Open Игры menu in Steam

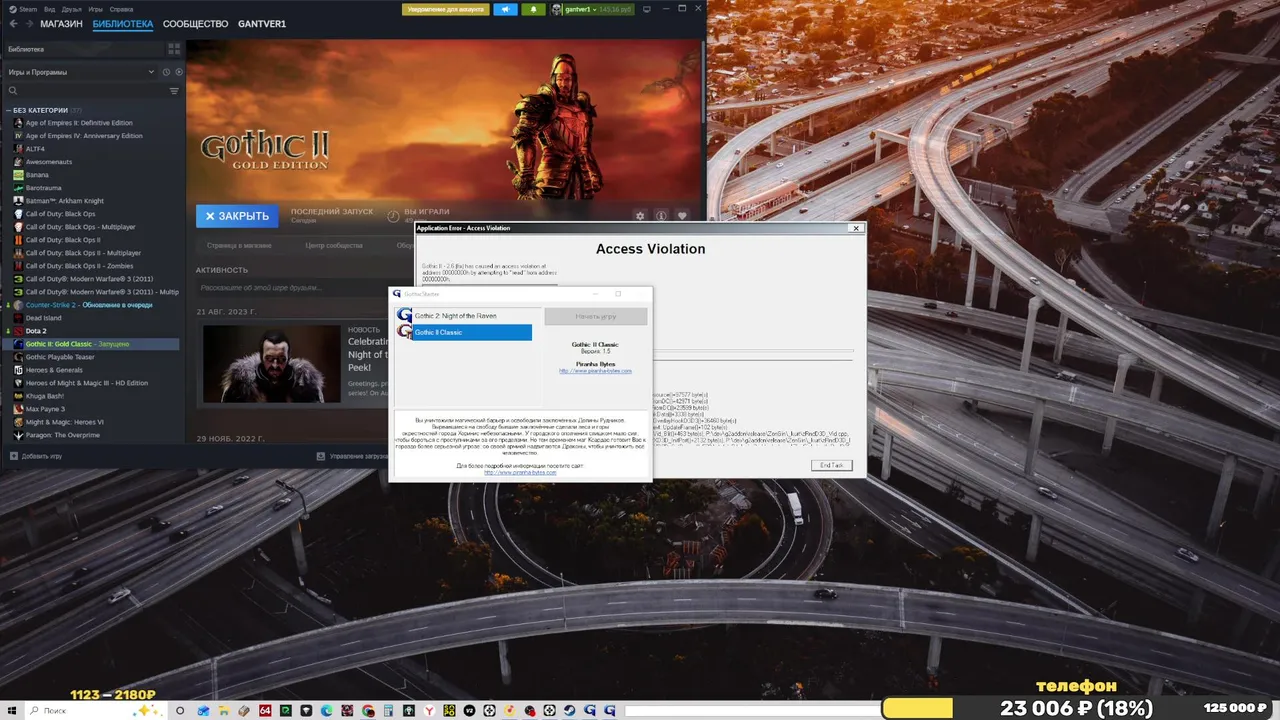95,9
